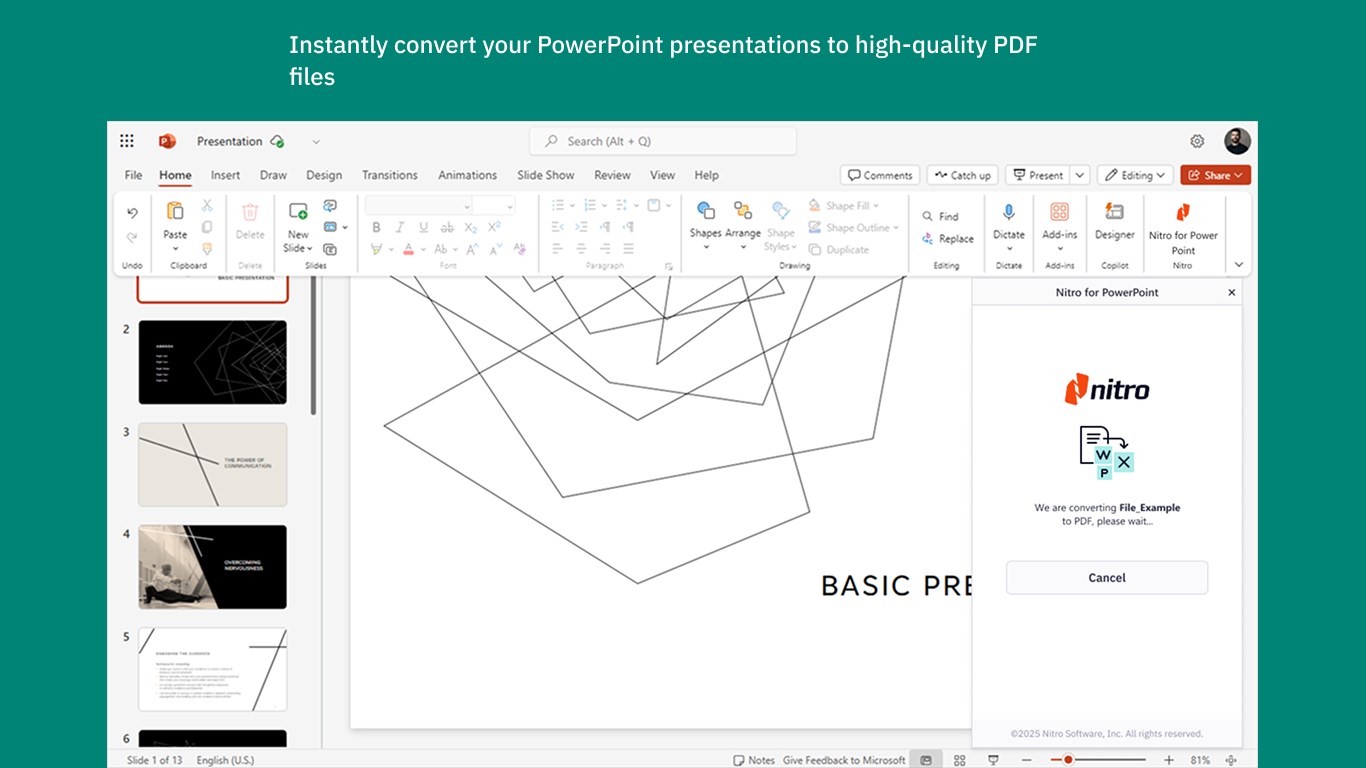
Task: Select slide 3 thumbnail, Power of Communication
Action: pos(212,464)
